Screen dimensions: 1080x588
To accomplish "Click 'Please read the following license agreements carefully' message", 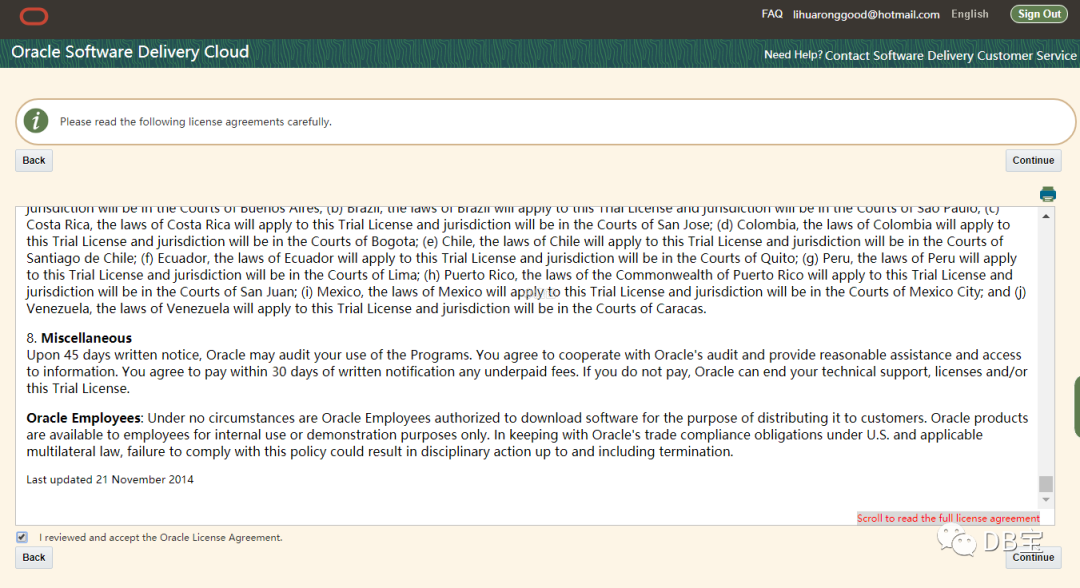I will coord(196,122).
